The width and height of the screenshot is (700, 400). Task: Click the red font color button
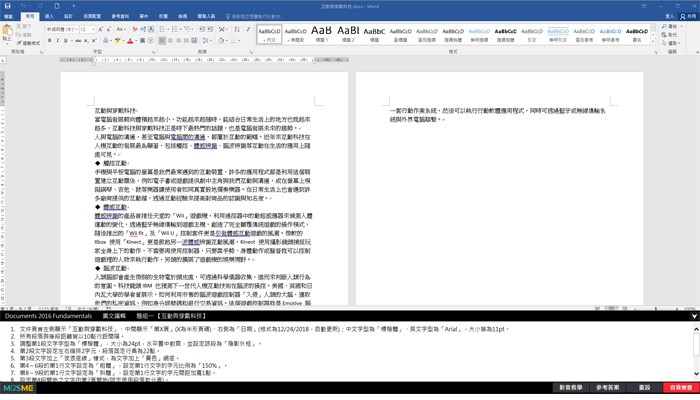(x=130, y=41)
